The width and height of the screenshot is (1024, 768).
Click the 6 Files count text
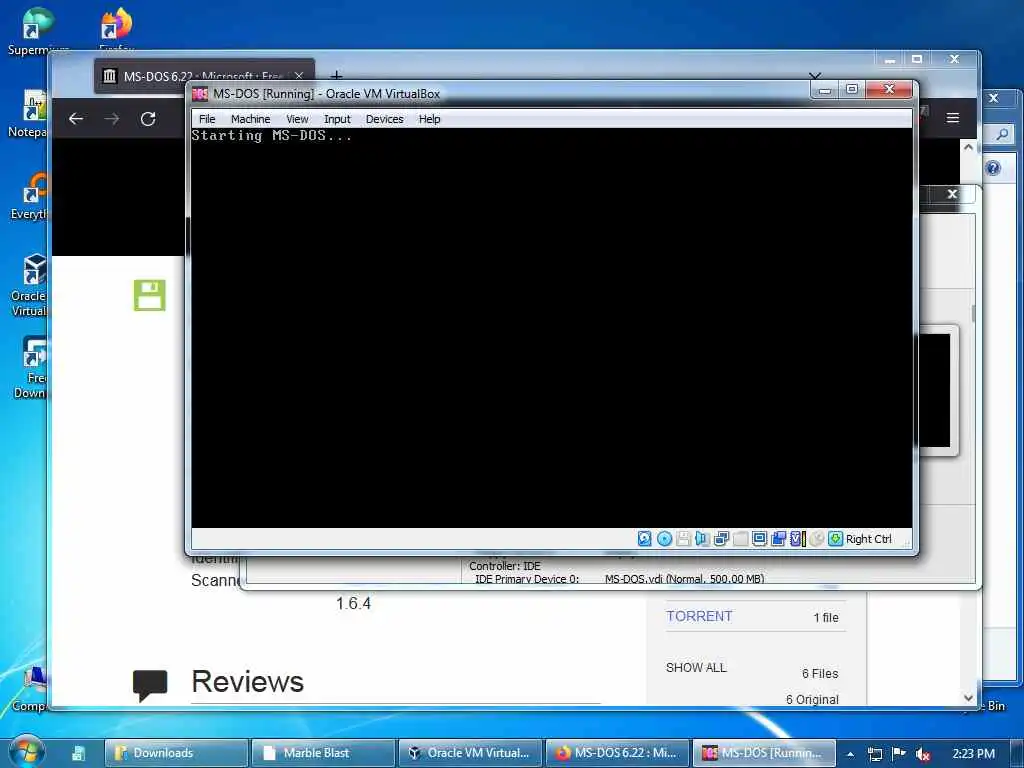(820, 673)
